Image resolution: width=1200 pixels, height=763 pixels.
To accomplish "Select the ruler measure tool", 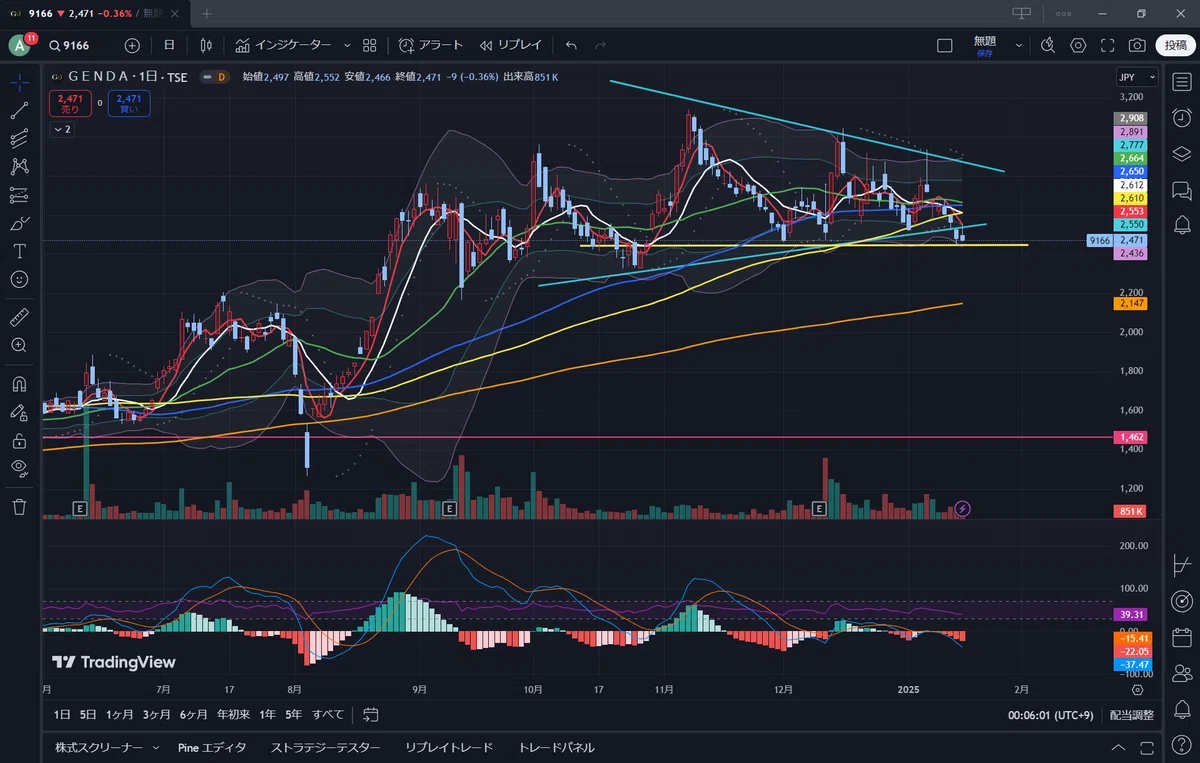I will tap(19, 317).
